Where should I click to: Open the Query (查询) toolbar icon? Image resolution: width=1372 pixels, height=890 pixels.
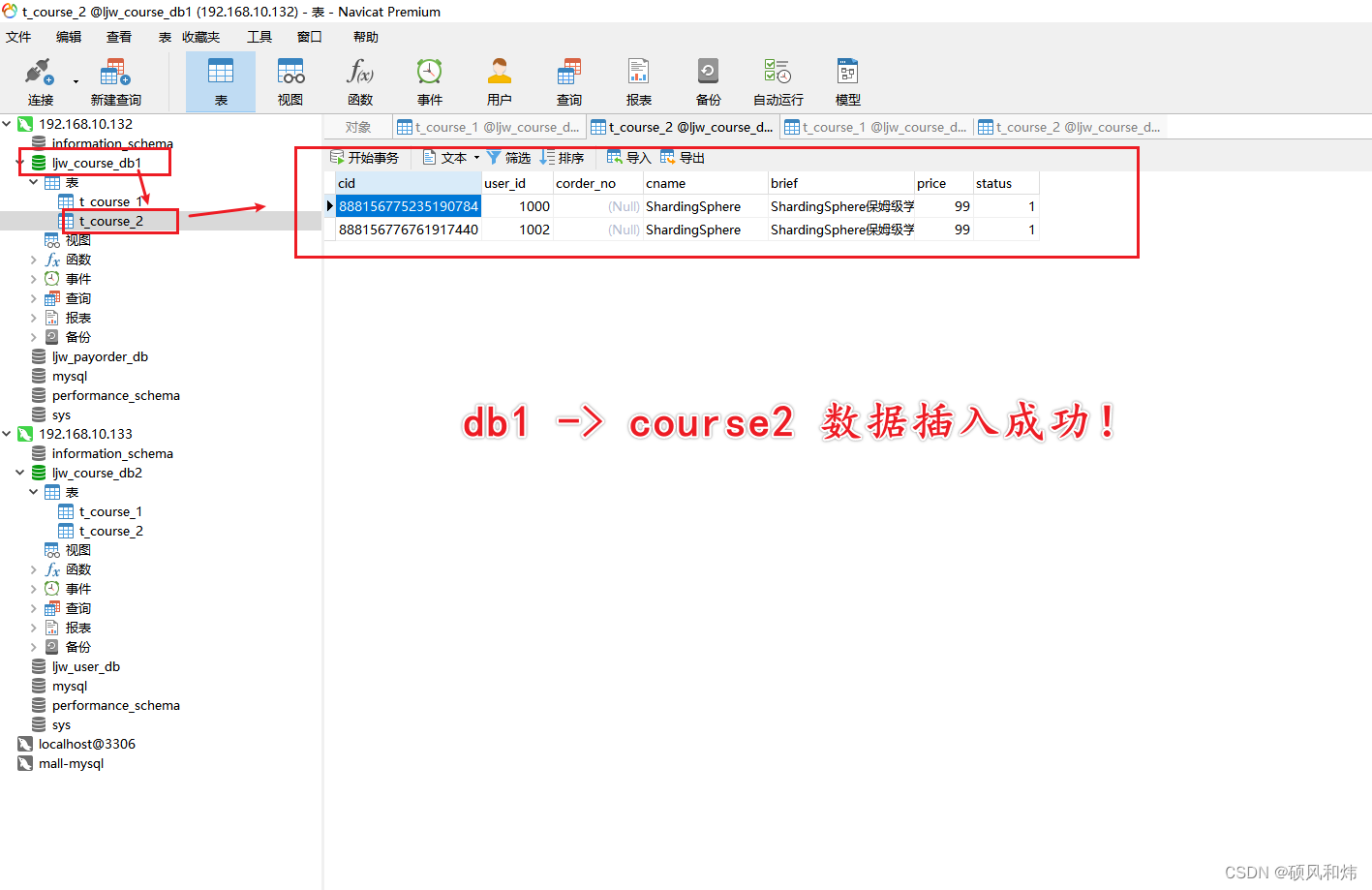click(569, 82)
